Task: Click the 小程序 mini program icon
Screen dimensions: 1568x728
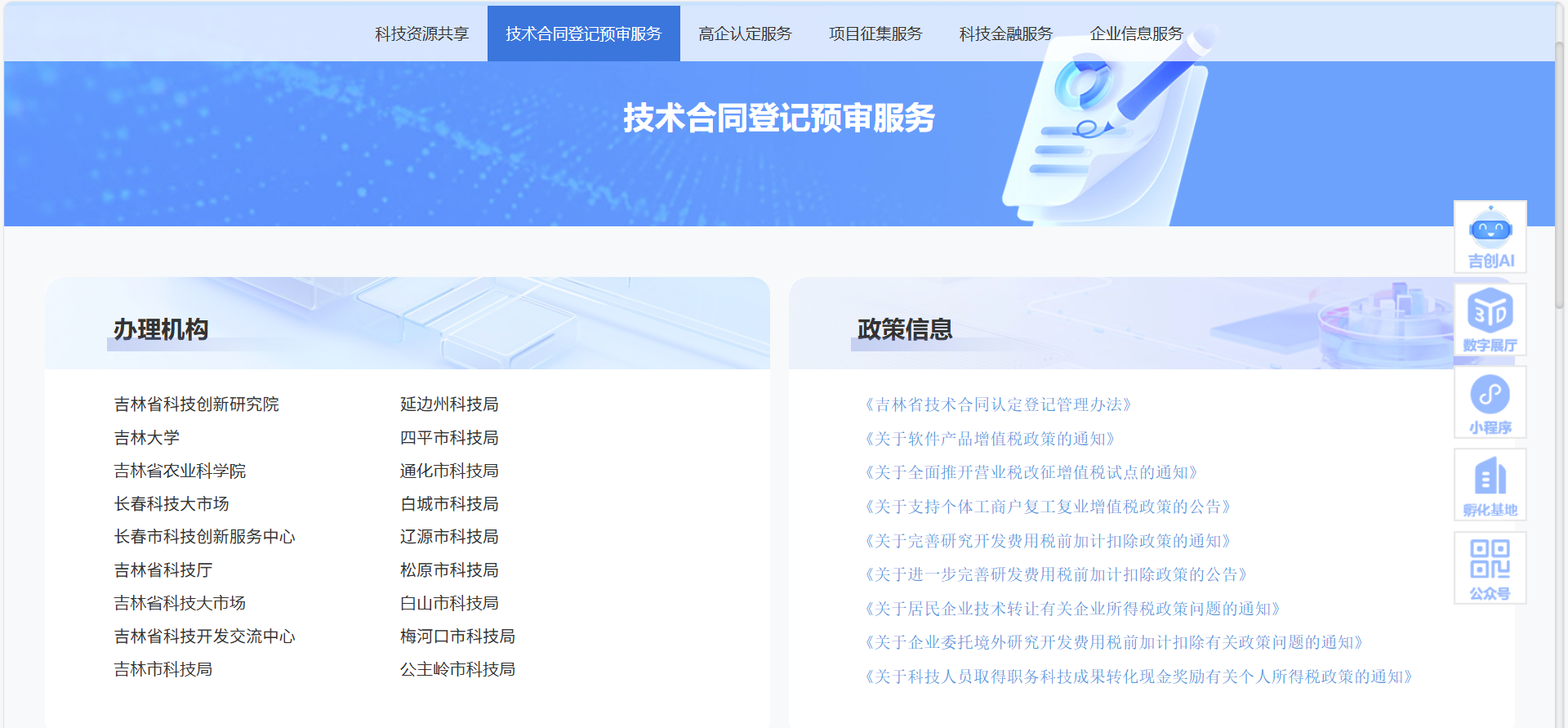Action: [1490, 402]
